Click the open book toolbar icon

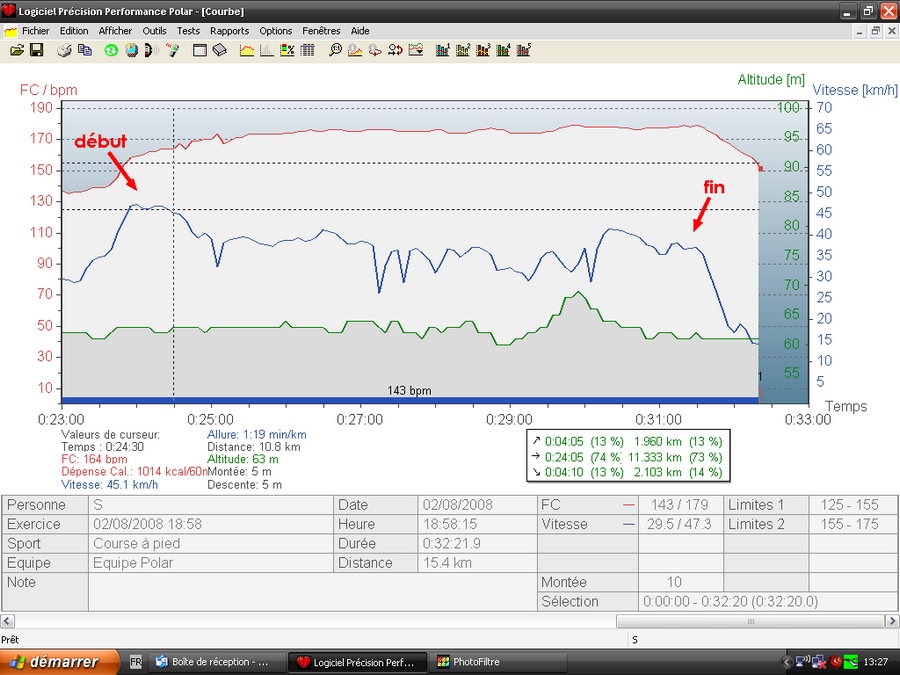click(x=220, y=50)
